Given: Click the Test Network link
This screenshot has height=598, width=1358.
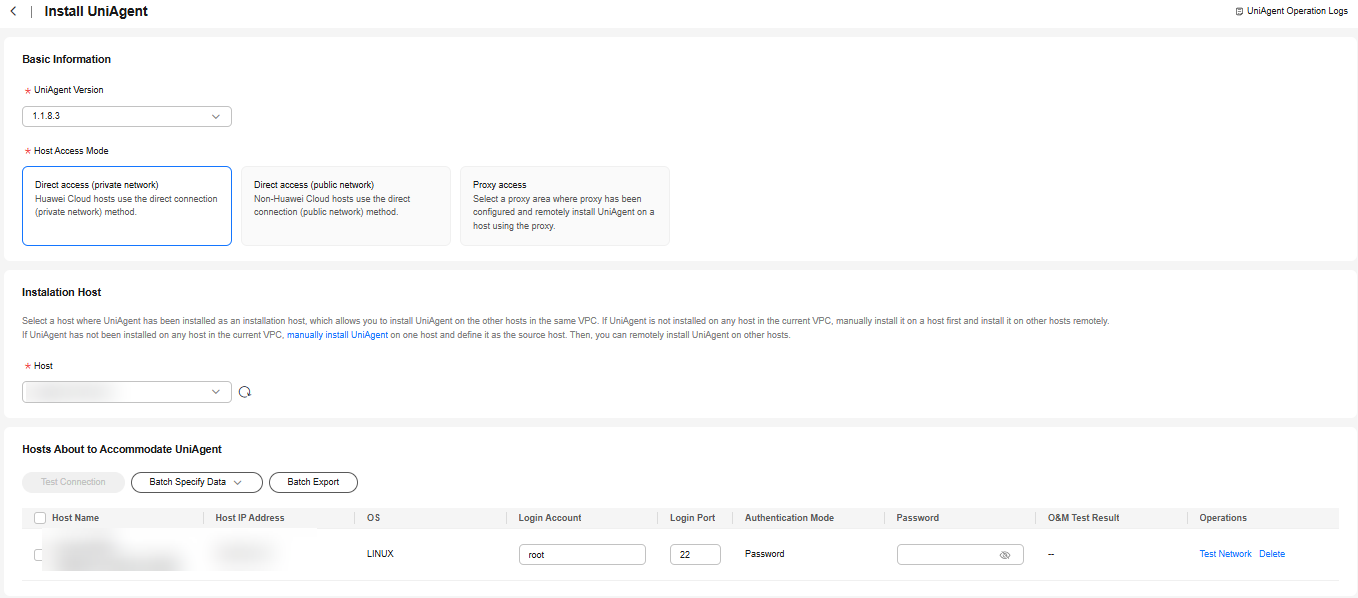Looking at the screenshot, I should click(x=1225, y=554).
